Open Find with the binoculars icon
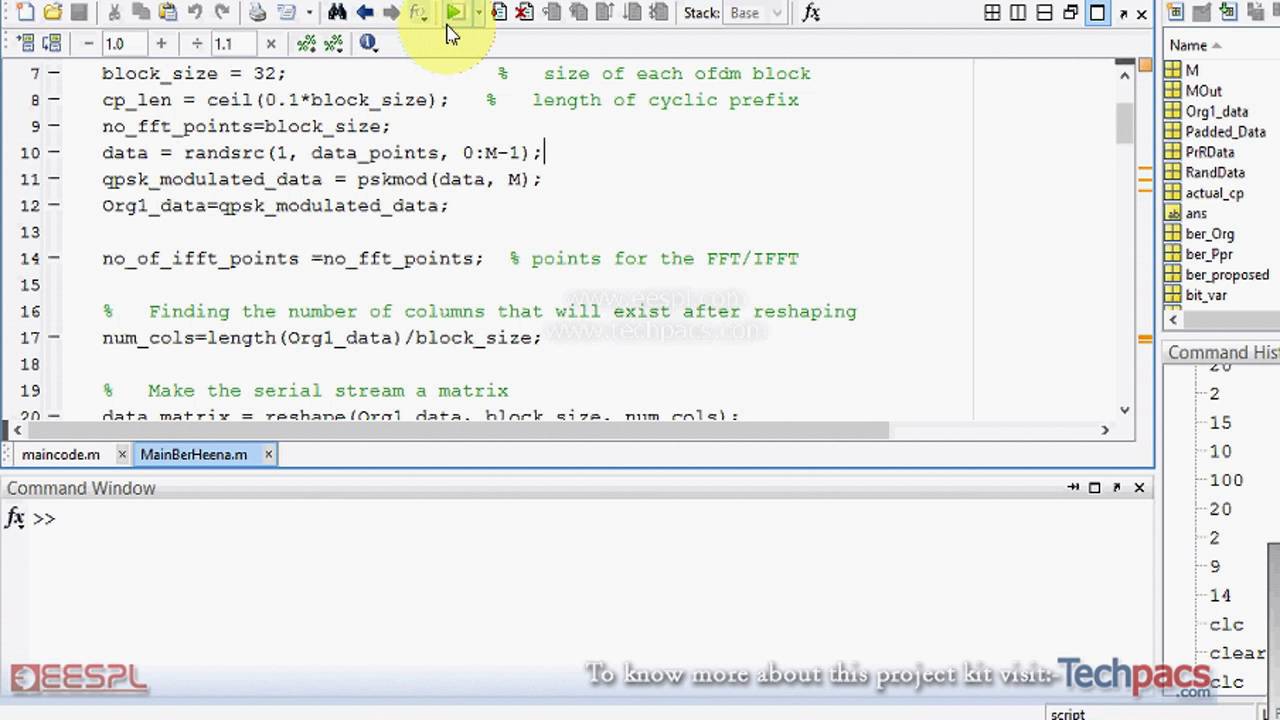This screenshot has height=720, width=1280. tap(337, 13)
